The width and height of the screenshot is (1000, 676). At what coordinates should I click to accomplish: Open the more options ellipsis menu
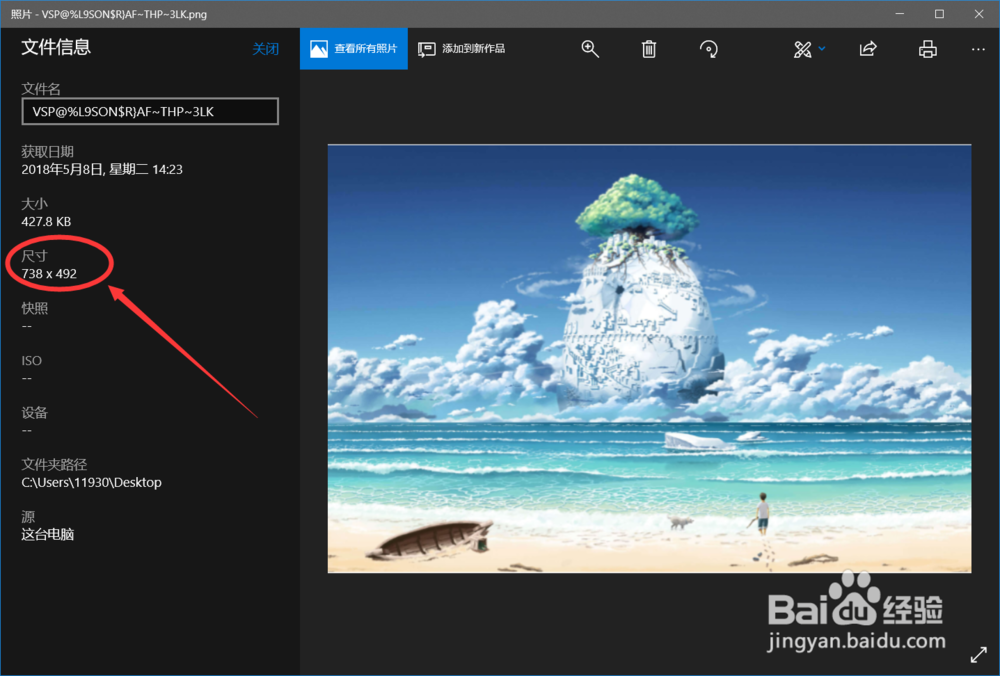[978, 49]
